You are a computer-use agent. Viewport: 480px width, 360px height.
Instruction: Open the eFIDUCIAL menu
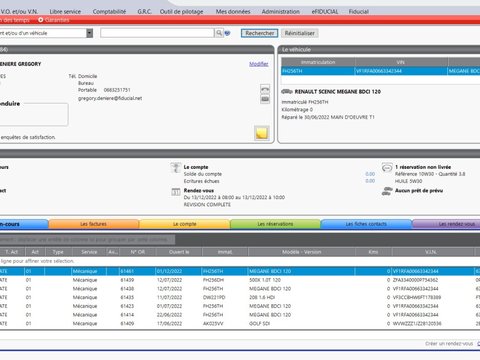[x=325, y=12]
